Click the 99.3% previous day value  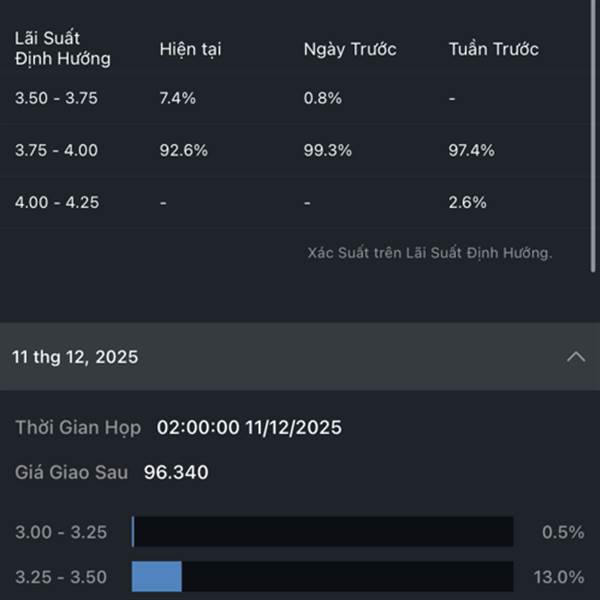click(327, 150)
